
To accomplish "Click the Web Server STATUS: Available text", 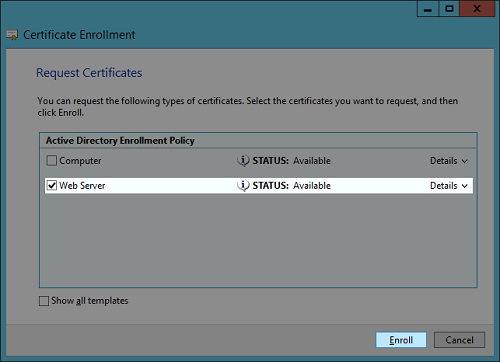I will click(x=291, y=186).
